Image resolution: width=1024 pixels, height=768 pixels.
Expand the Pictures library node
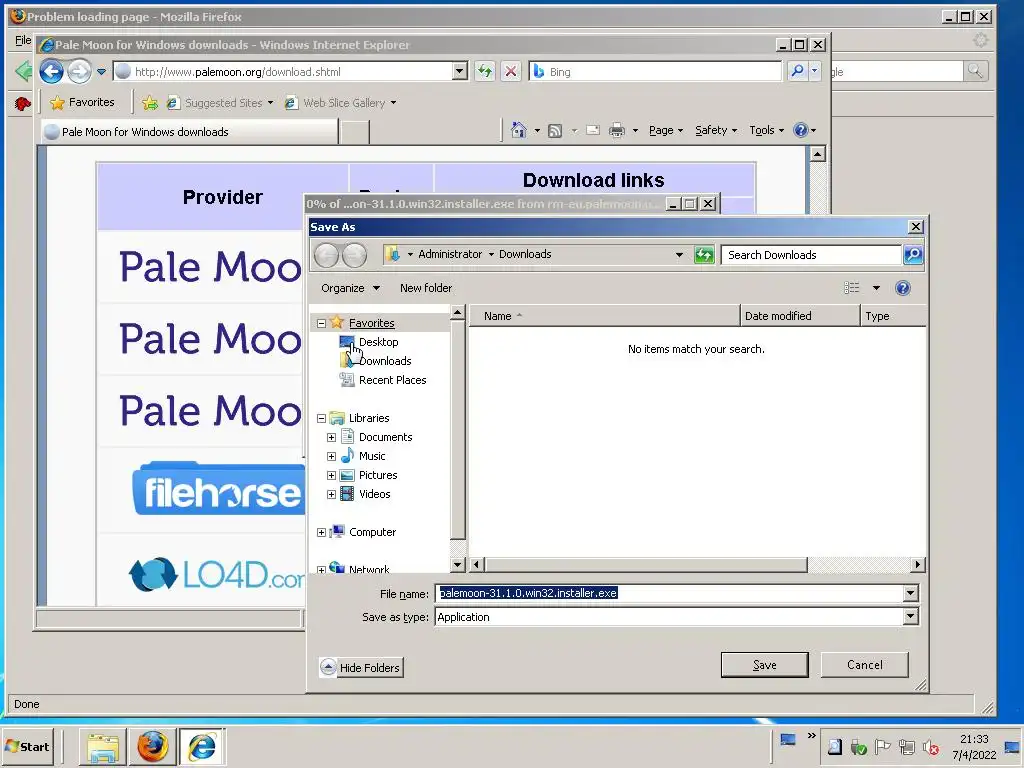[x=331, y=475]
